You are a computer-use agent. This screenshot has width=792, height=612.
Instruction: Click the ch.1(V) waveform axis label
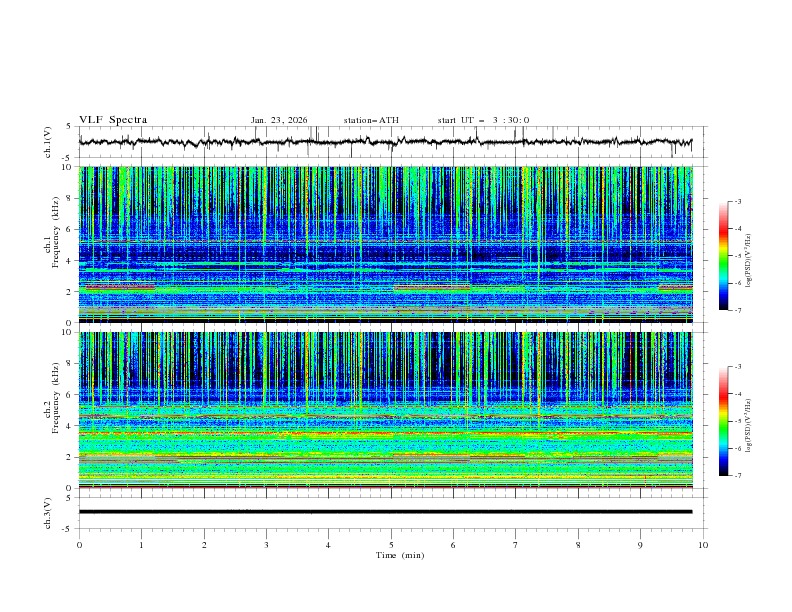click(x=48, y=142)
